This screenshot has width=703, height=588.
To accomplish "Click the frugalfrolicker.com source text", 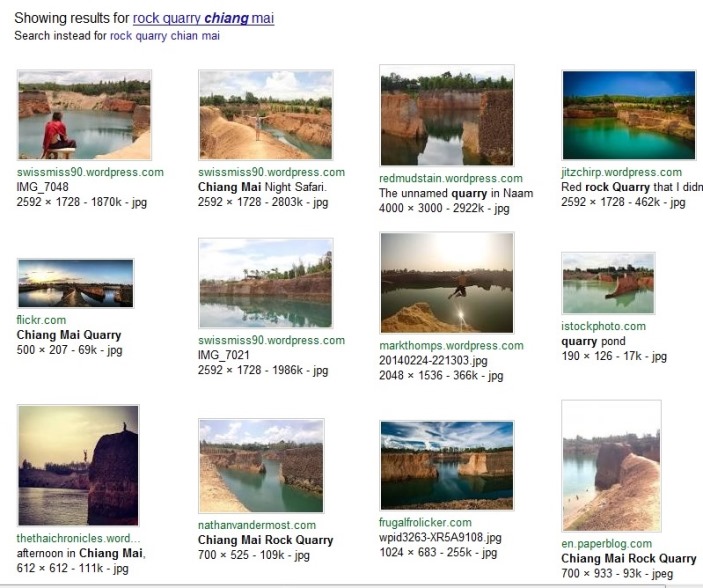I will [x=425, y=523].
